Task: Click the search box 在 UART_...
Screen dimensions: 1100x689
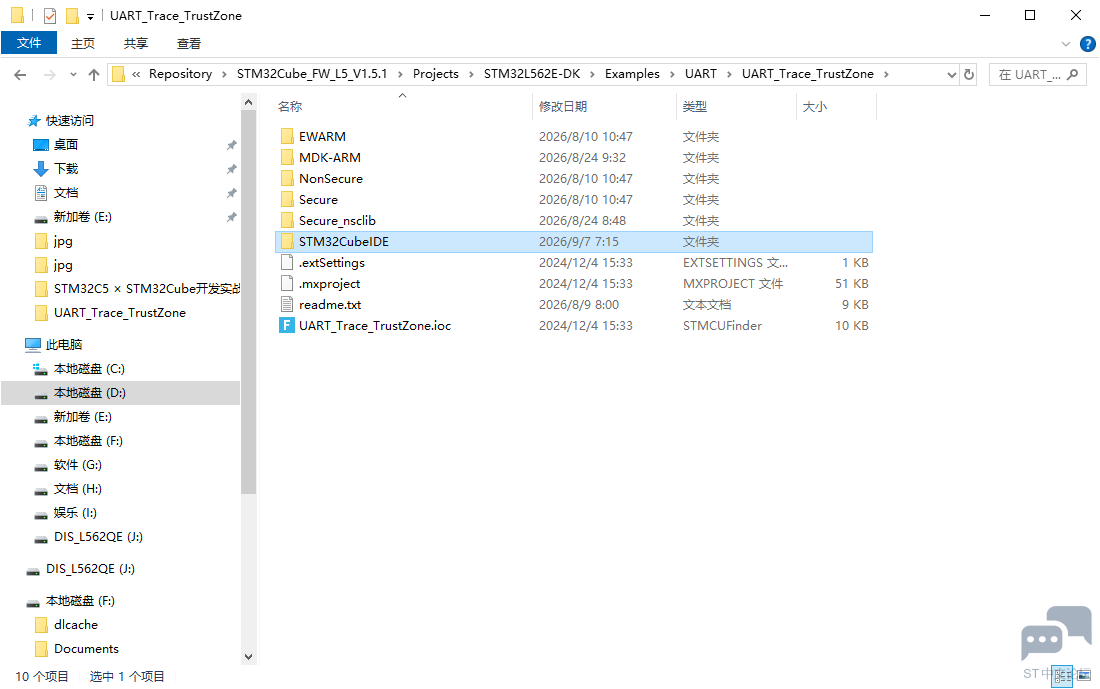Action: click(x=1038, y=74)
